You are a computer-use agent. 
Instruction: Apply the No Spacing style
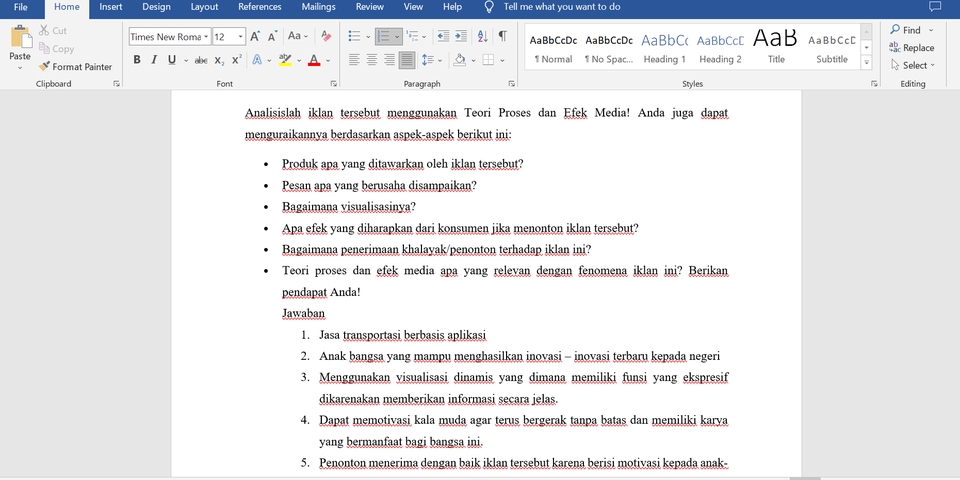[609, 48]
